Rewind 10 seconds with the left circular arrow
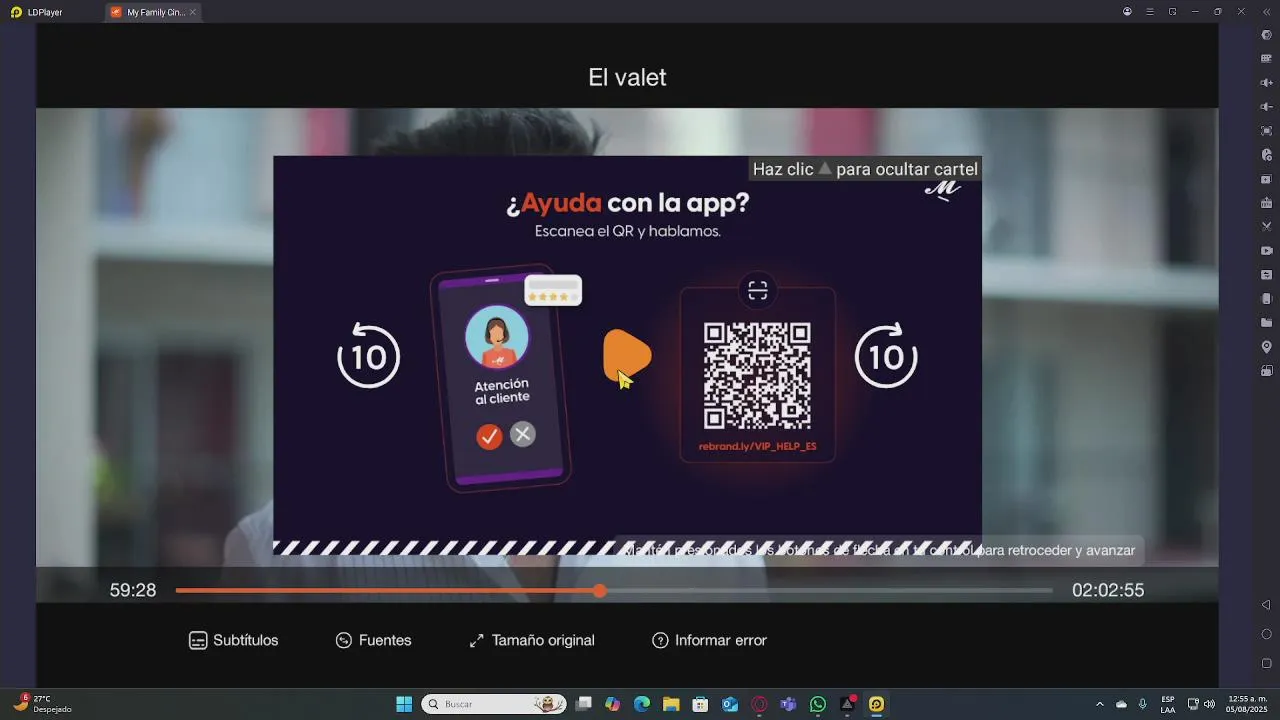This screenshot has height=720, width=1280. (369, 356)
